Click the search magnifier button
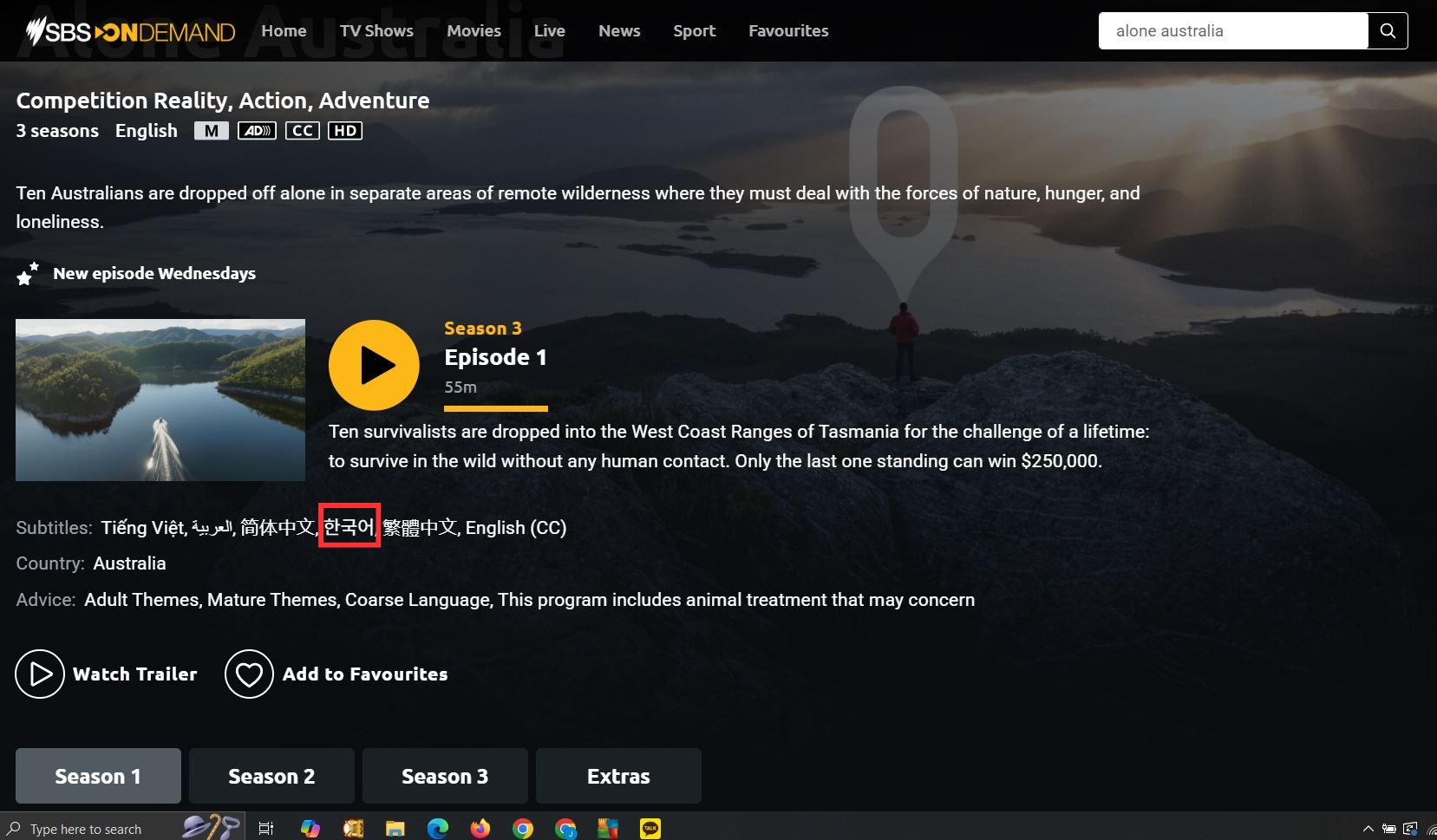1437x840 pixels. pos(1388,31)
